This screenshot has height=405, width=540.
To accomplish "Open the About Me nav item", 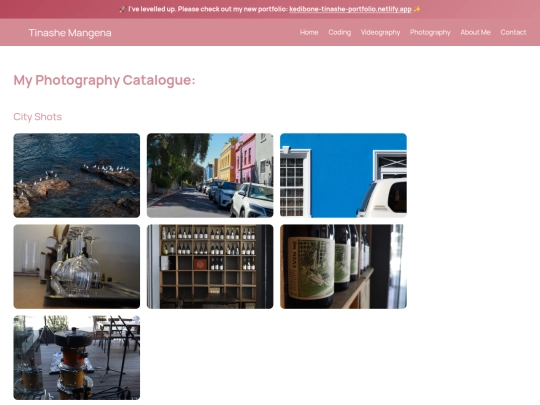I will [475, 32].
